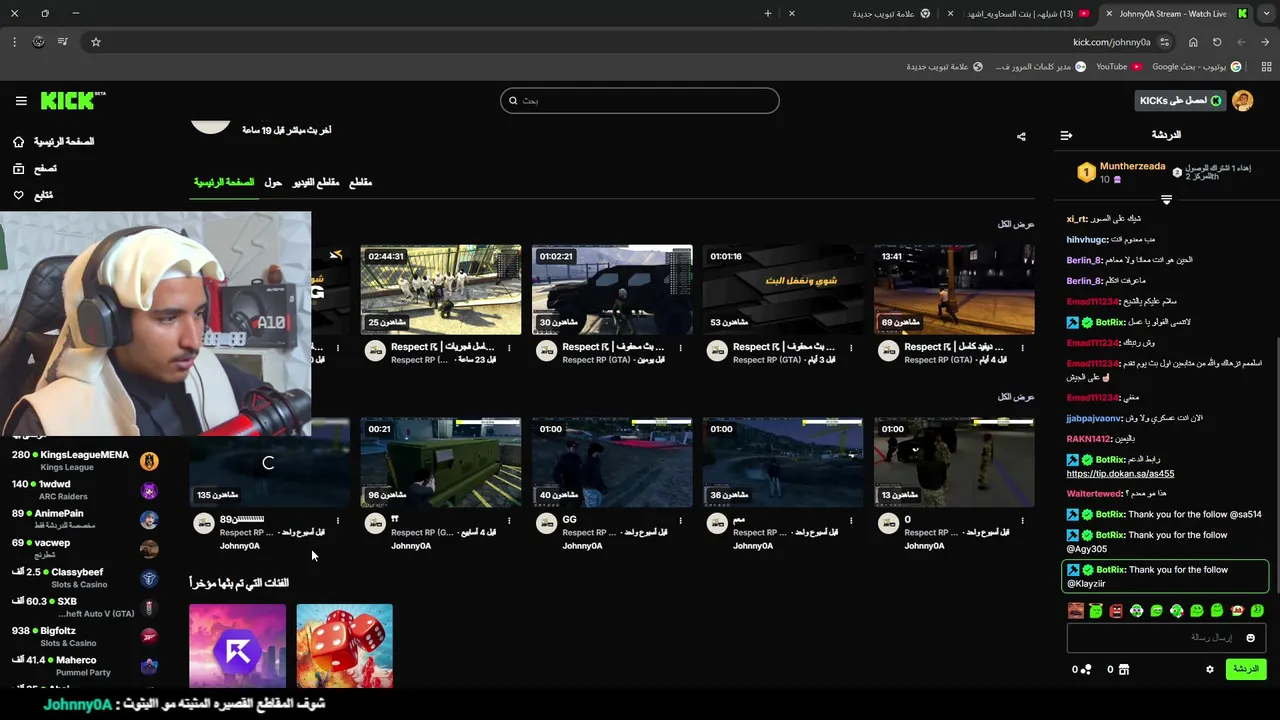This screenshot has width=1280, height=720.
Task: Open Classybeef channel in sidebar
Action: pos(84,578)
